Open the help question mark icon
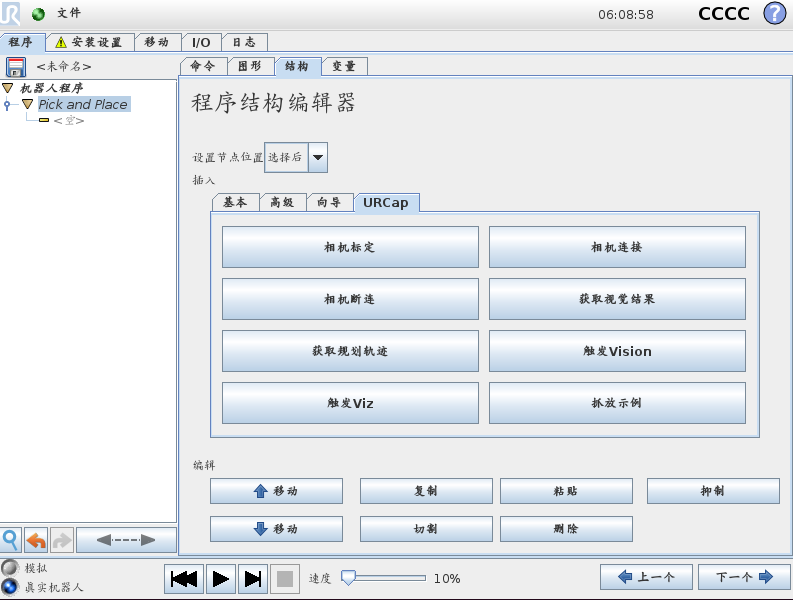Image resolution: width=793 pixels, height=600 pixels. point(774,14)
